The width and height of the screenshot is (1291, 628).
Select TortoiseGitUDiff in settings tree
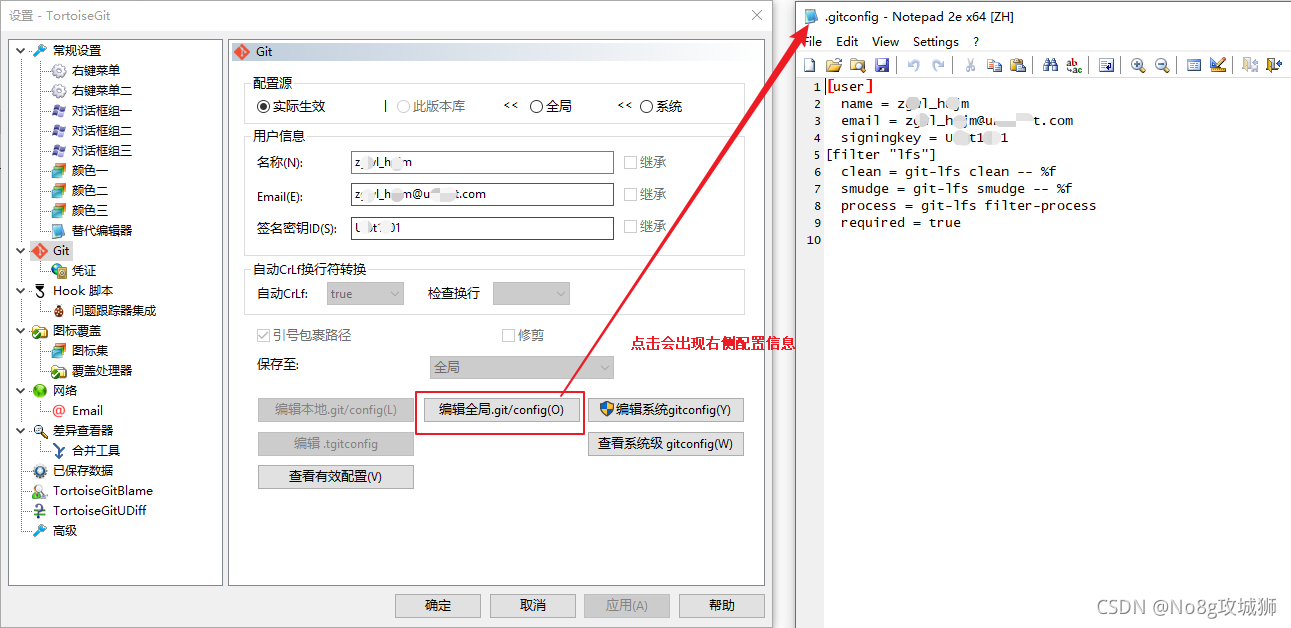point(99,510)
